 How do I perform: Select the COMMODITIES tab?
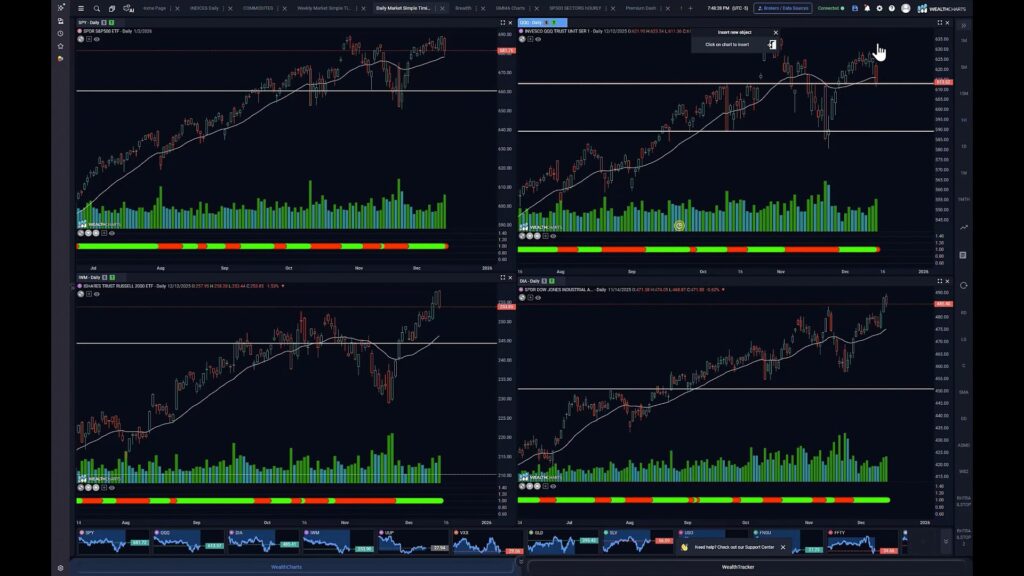tap(258, 7)
